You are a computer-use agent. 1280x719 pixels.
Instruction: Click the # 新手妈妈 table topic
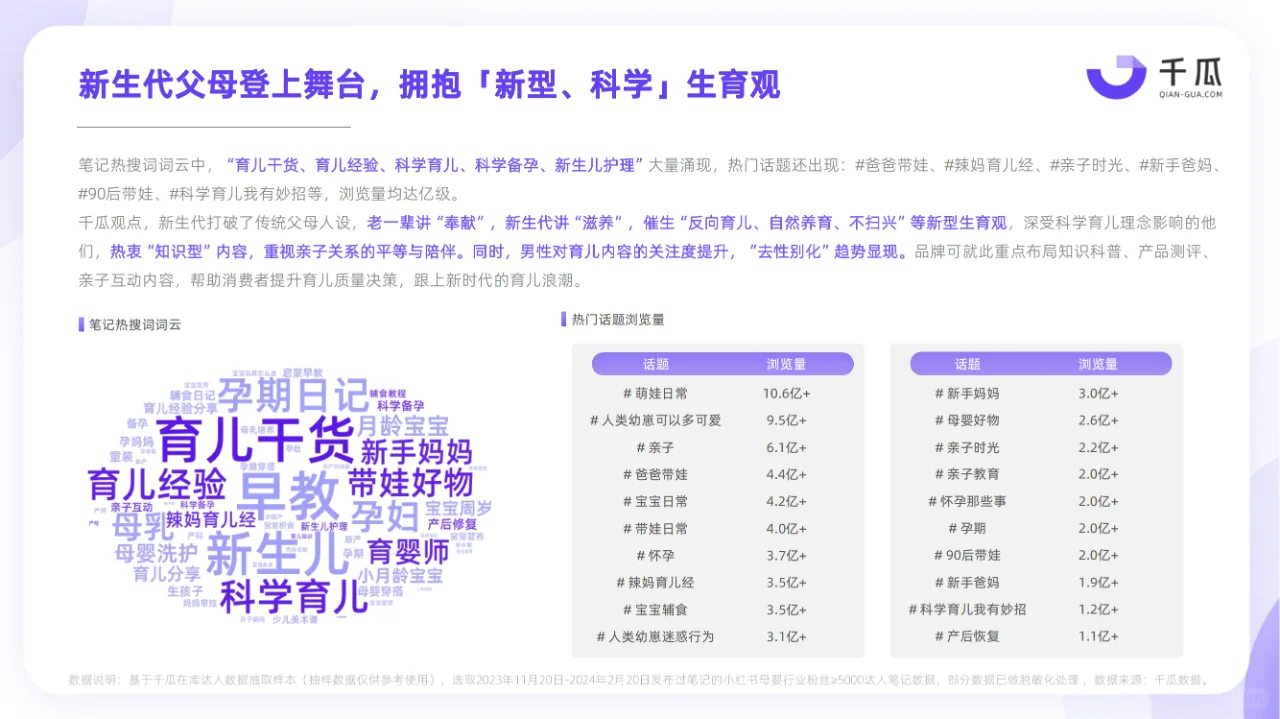[x=967, y=393]
